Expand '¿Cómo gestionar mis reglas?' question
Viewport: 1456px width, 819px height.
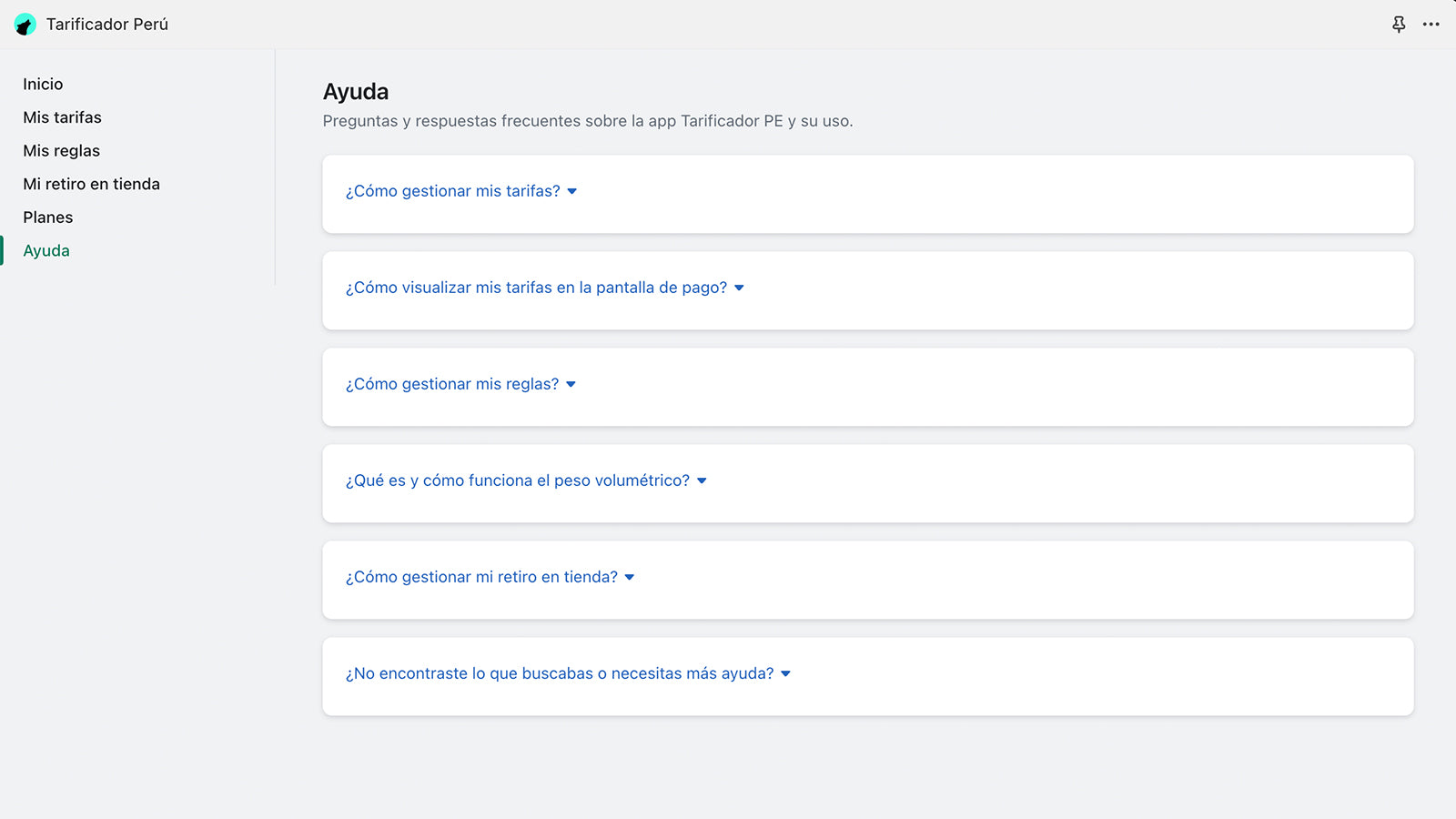coord(451,384)
